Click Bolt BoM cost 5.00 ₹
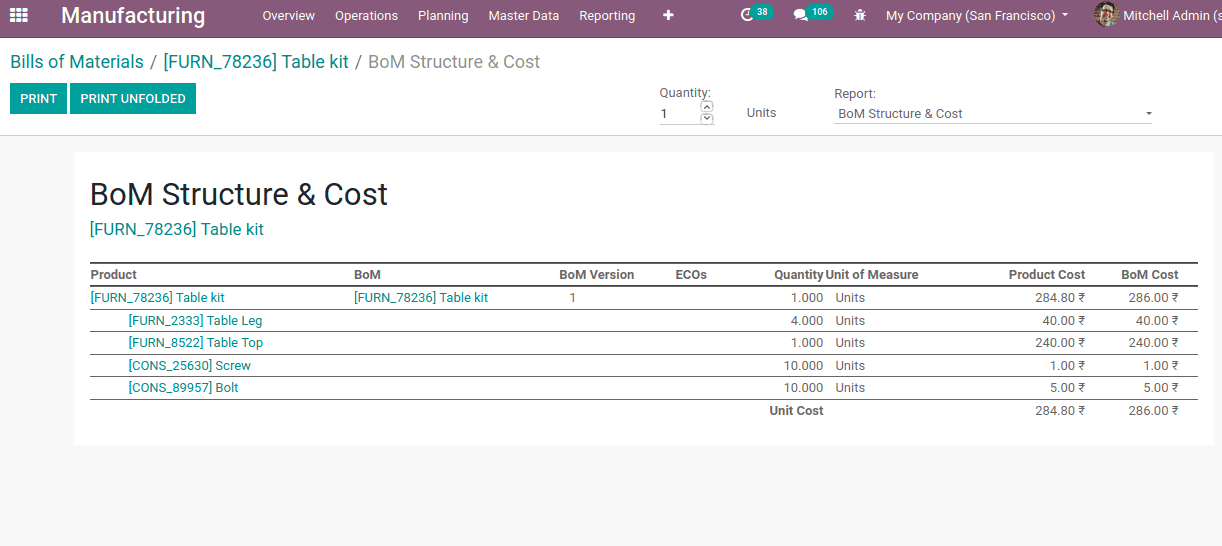The image size is (1222, 546). pyautogui.click(x=1161, y=388)
